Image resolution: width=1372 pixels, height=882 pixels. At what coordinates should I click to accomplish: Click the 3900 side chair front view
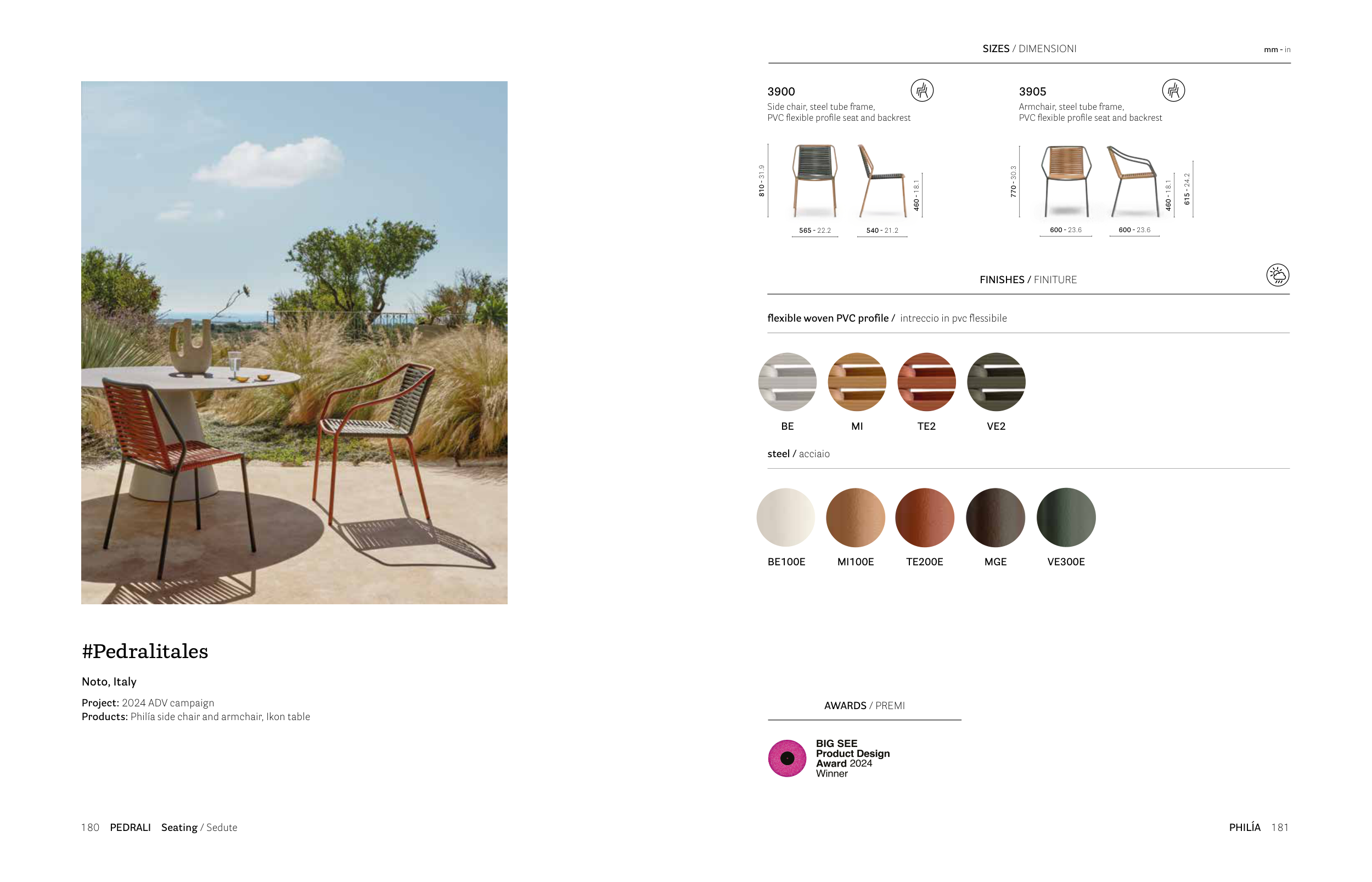[x=814, y=181]
